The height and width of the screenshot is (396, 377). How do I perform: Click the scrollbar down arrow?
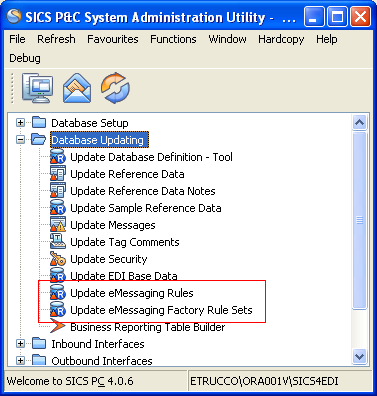(x=359, y=357)
